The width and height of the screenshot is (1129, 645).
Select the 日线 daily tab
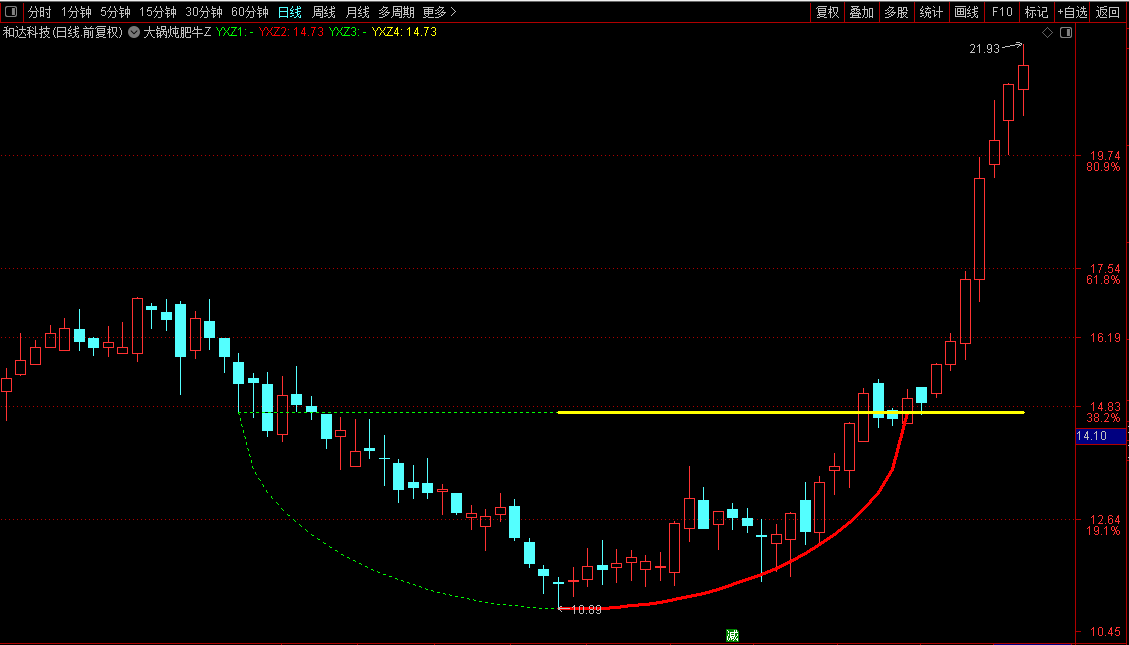coord(290,12)
